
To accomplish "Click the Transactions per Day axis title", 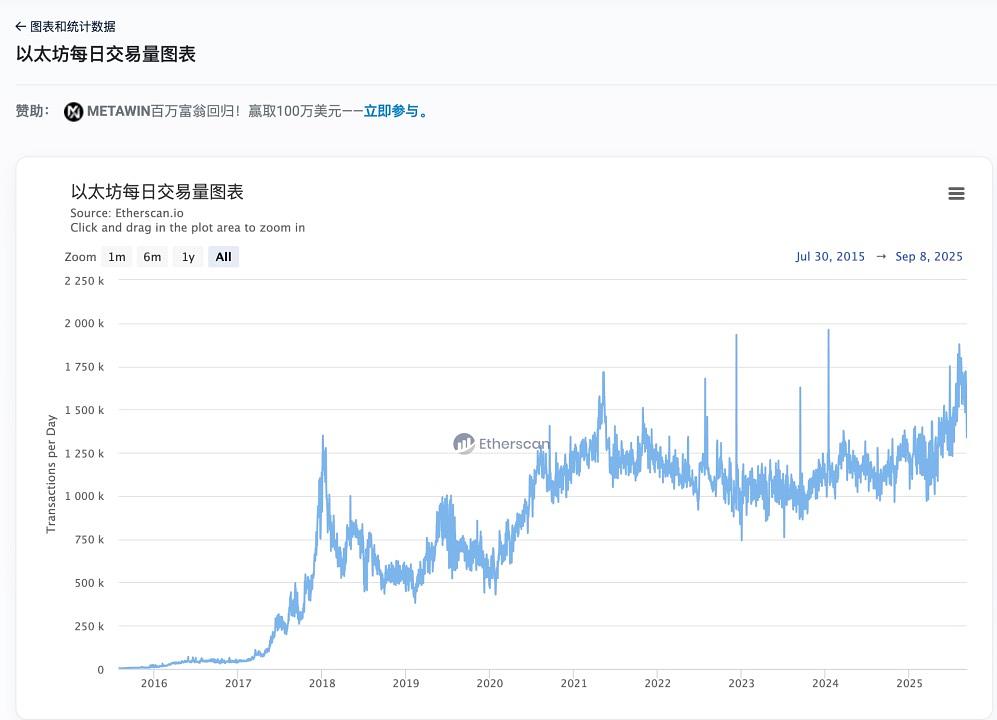I will point(51,474).
